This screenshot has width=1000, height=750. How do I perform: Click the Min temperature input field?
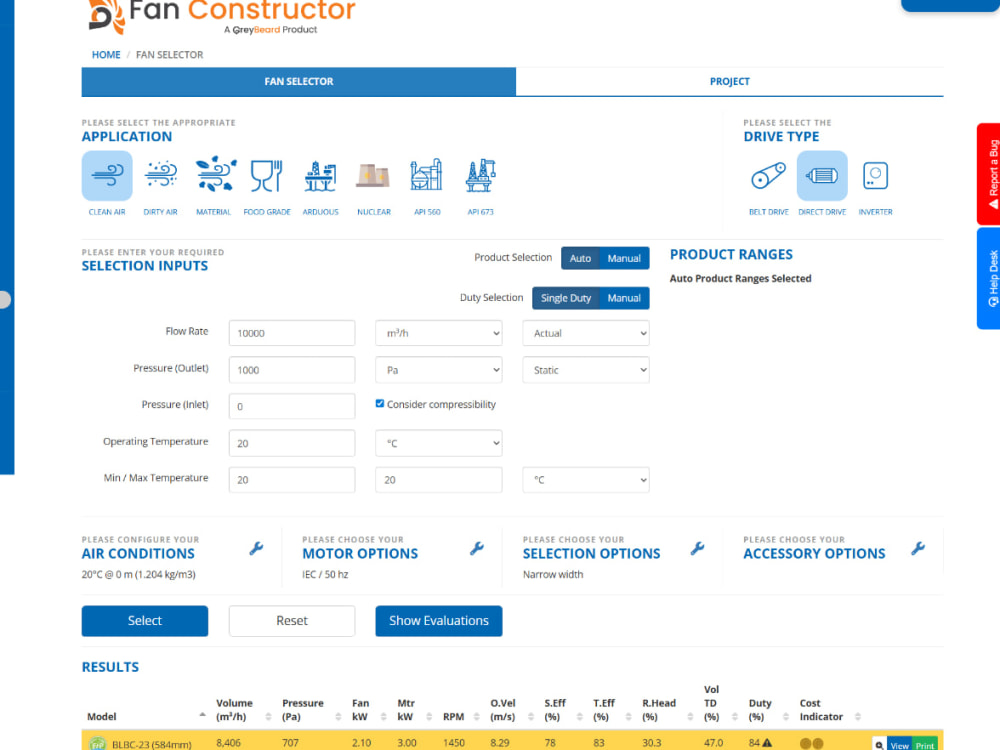point(292,480)
